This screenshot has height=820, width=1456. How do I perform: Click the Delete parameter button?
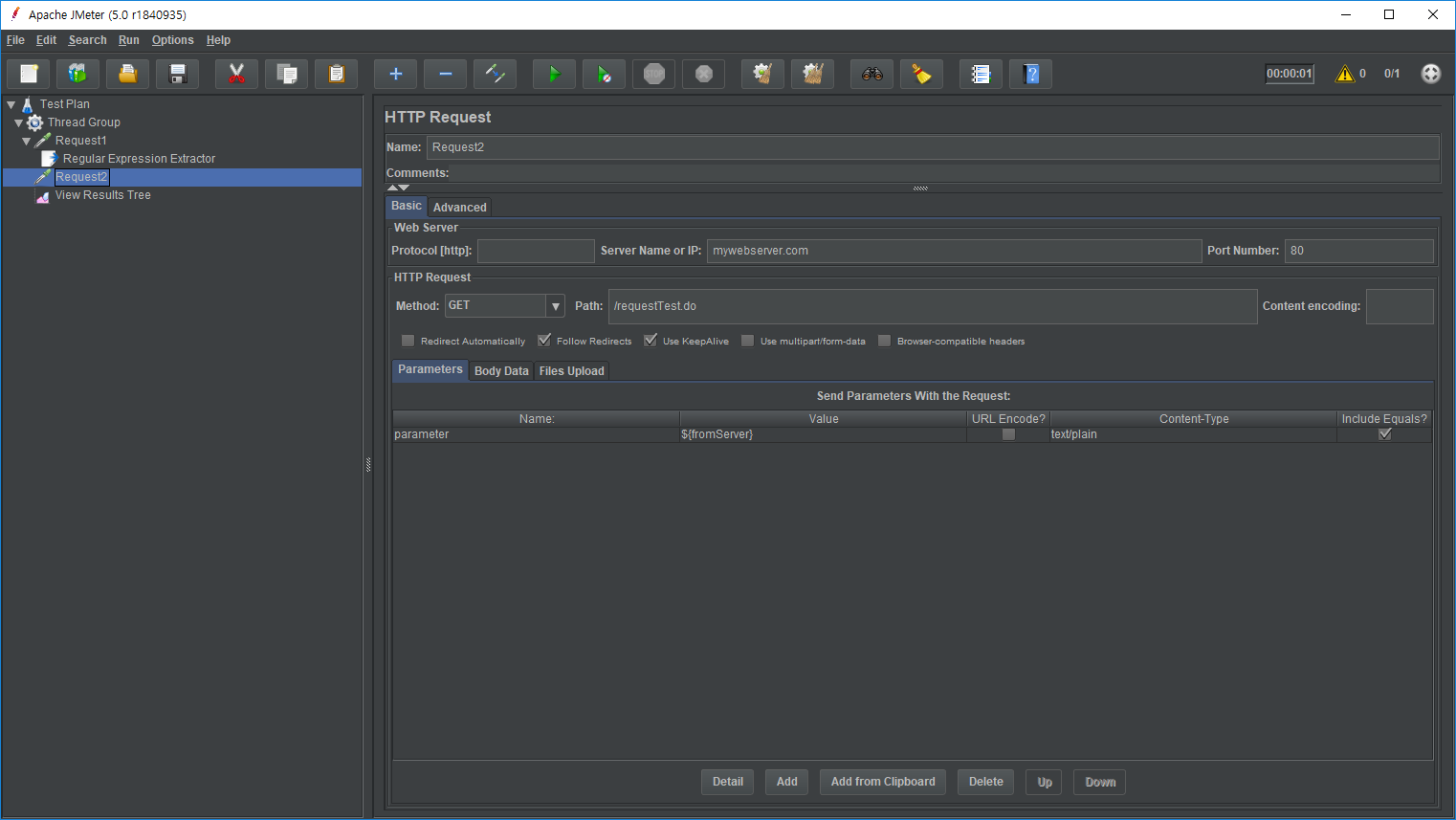(x=985, y=782)
